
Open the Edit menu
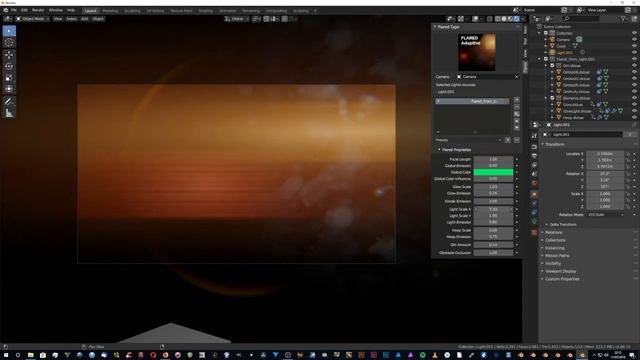pos(24,10)
